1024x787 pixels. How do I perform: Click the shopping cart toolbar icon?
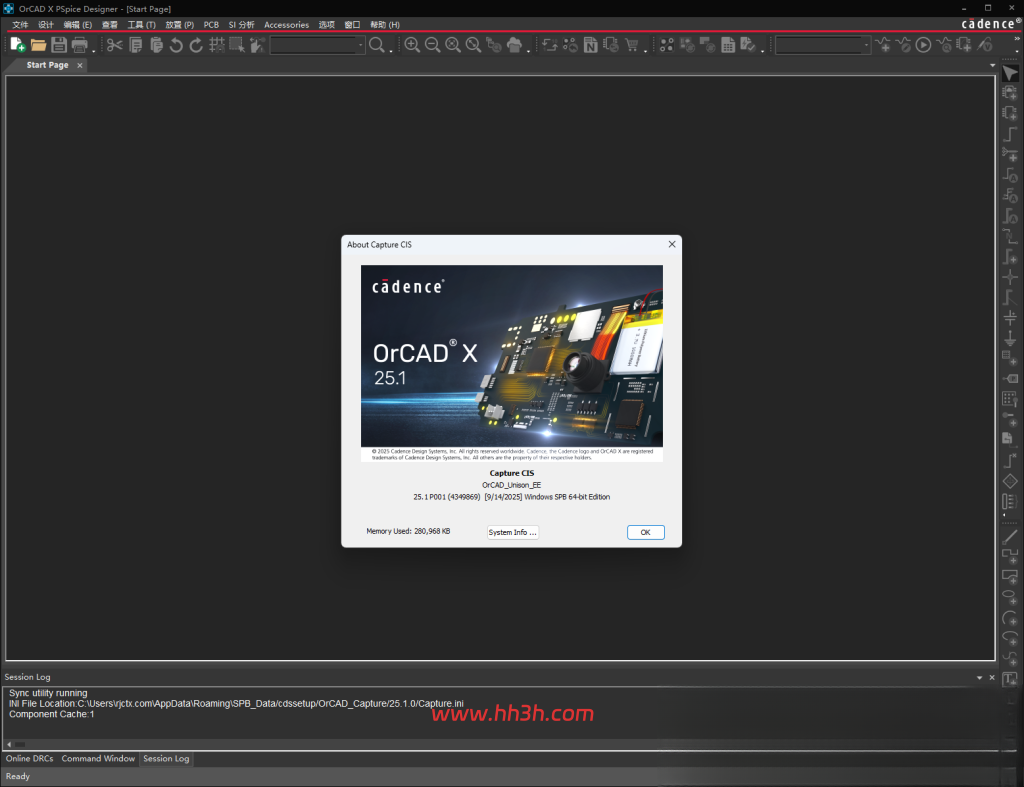[632, 45]
